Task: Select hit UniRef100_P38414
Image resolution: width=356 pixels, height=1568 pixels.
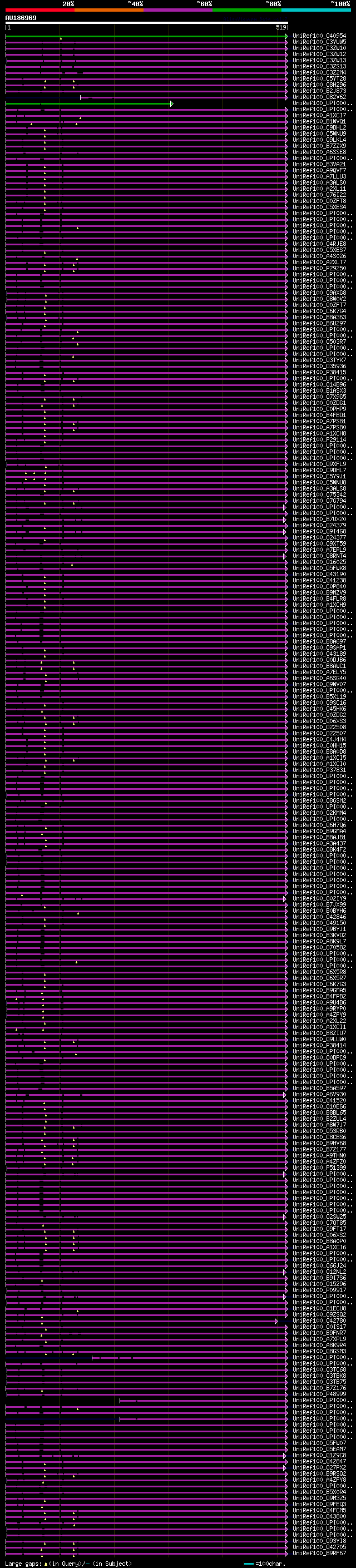Action: (x=319, y=1045)
